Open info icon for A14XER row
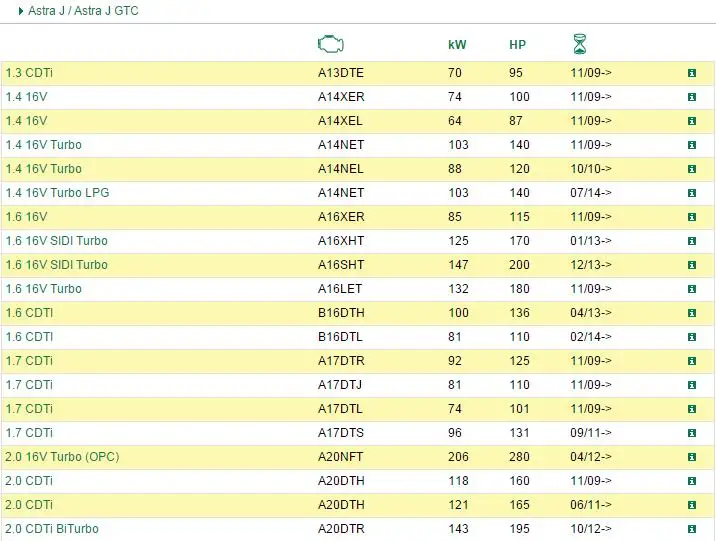 pyautogui.click(x=692, y=97)
